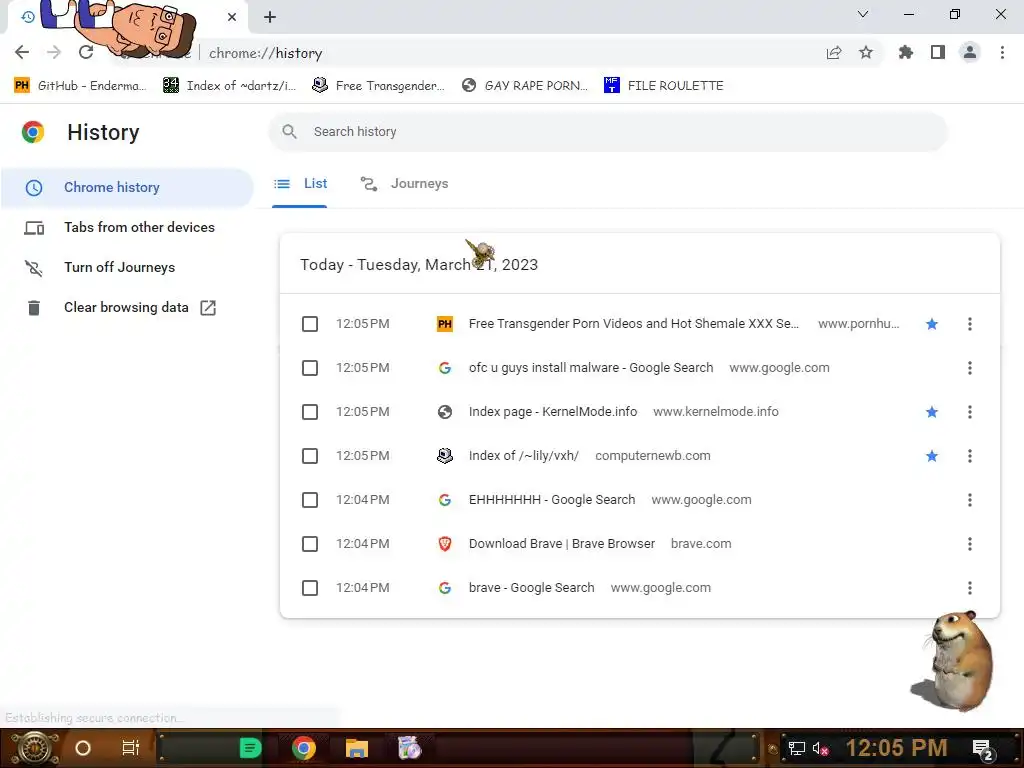Viewport: 1024px width, 768px height.
Task: Open 'Index of /~lily/vxh/' history link
Action: (524, 456)
